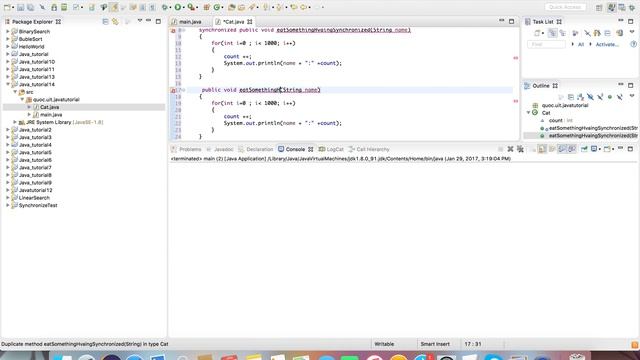The height and width of the screenshot is (360, 640).
Task: Select main.java in Package Explorer tree
Action: click(x=51, y=115)
